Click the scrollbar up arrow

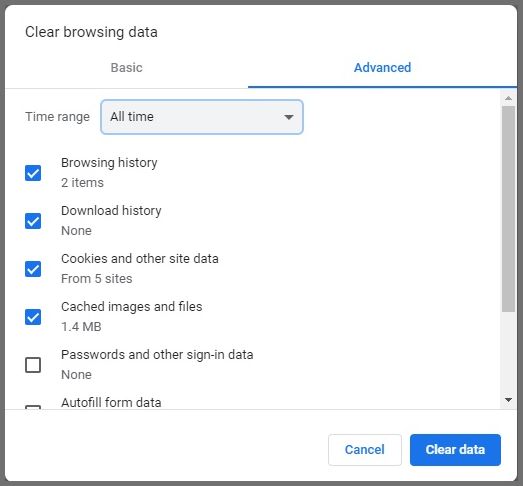[508, 98]
